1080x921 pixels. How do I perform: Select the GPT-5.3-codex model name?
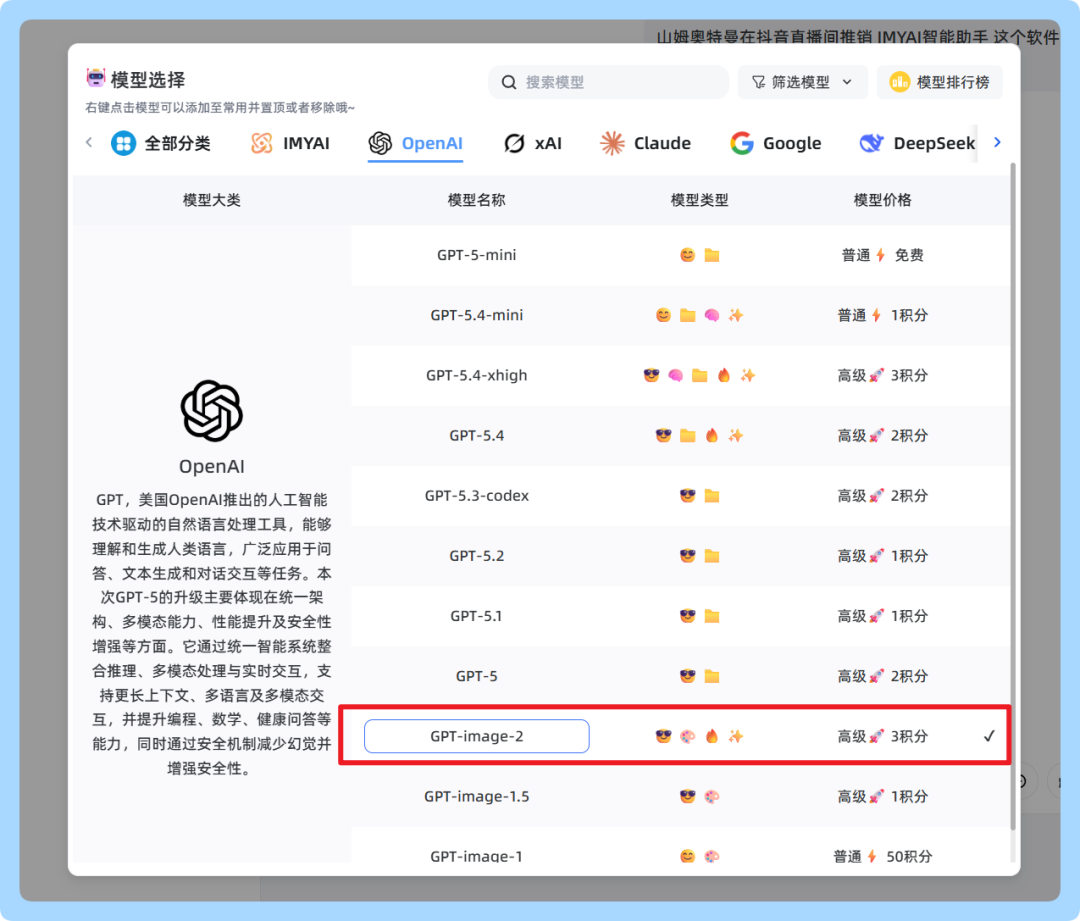(x=476, y=496)
